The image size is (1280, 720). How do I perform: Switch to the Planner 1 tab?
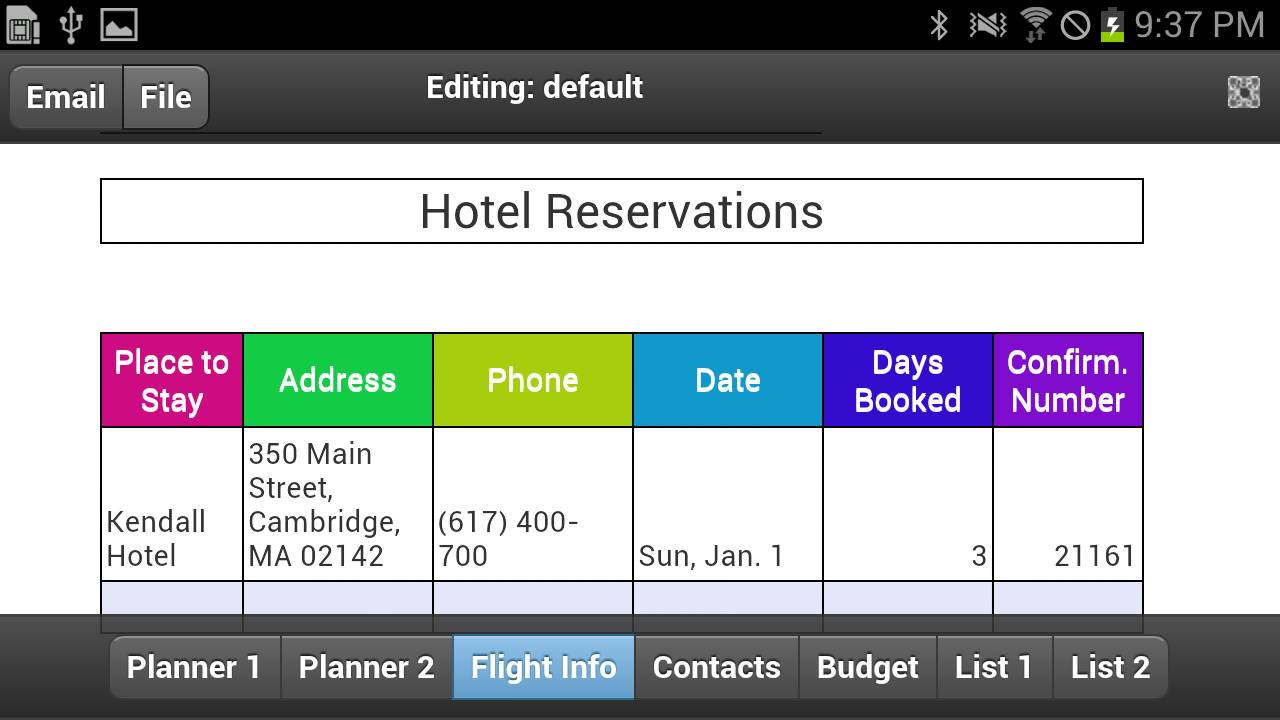pyautogui.click(x=194, y=667)
